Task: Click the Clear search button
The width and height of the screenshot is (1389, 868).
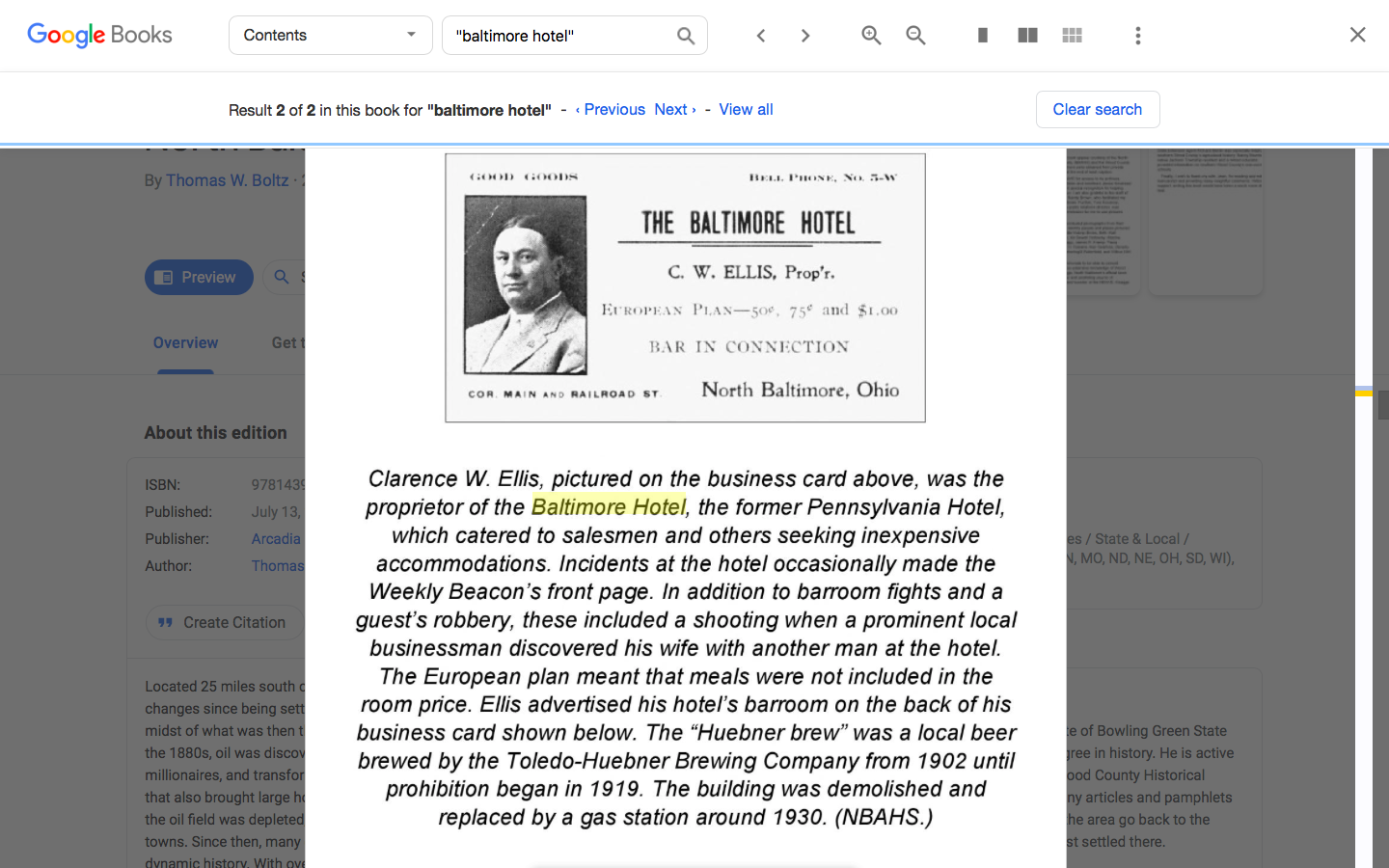Action: [1098, 109]
